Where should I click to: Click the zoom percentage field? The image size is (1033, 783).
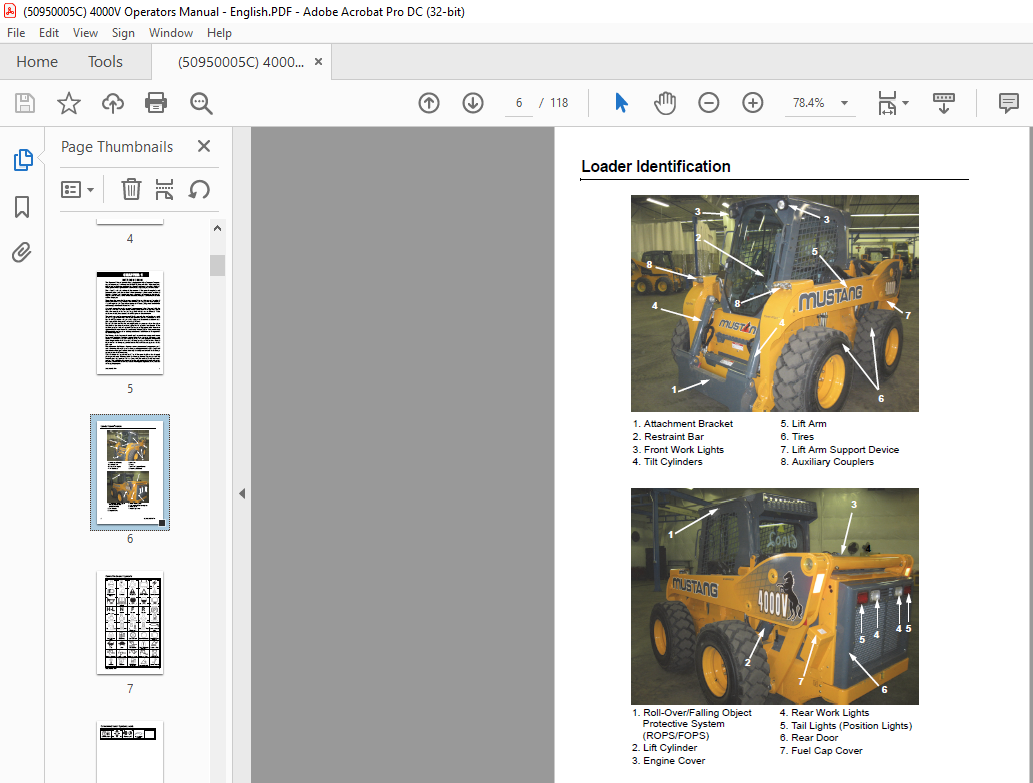809,103
